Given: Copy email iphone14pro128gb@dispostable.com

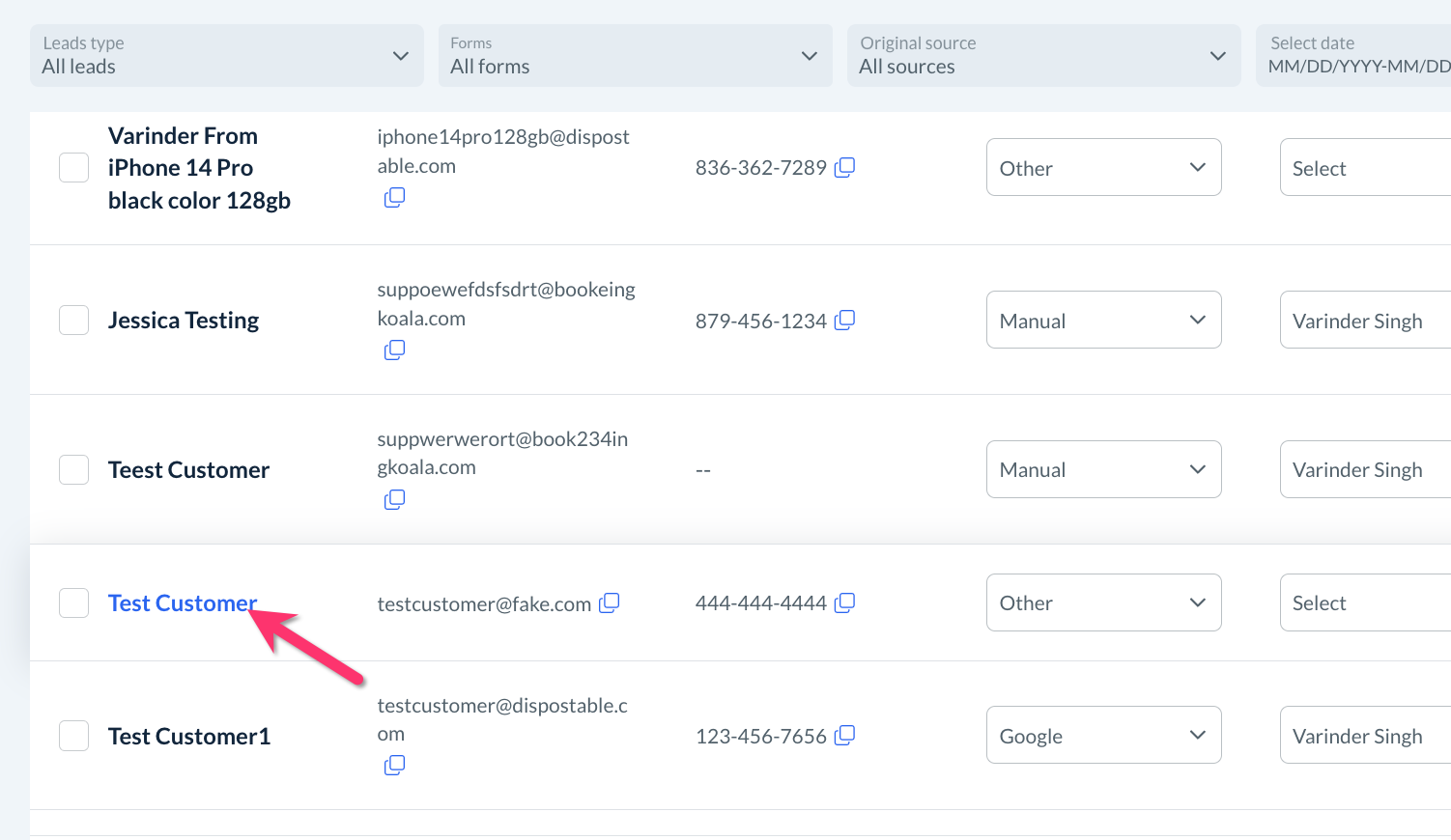Looking at the screenshot, I should tap(394, 198).
